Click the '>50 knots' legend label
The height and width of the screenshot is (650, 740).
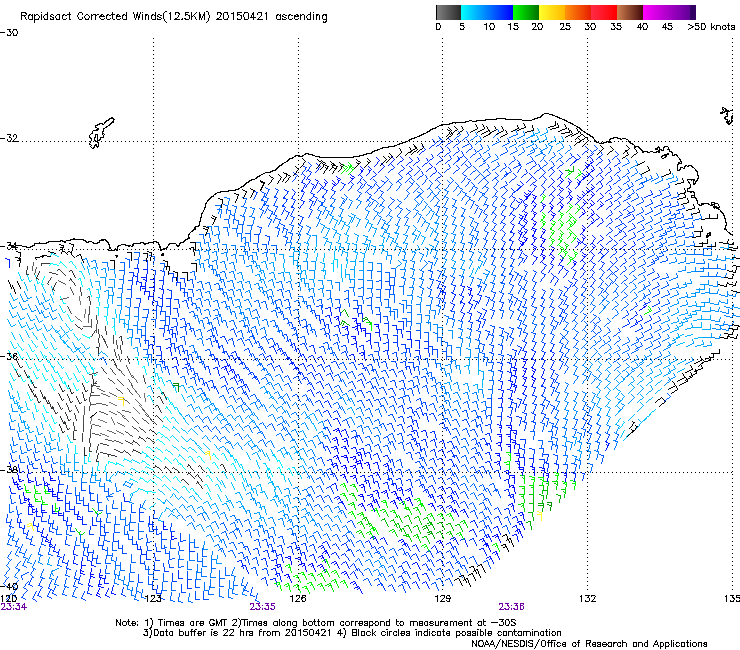point(711,27)
